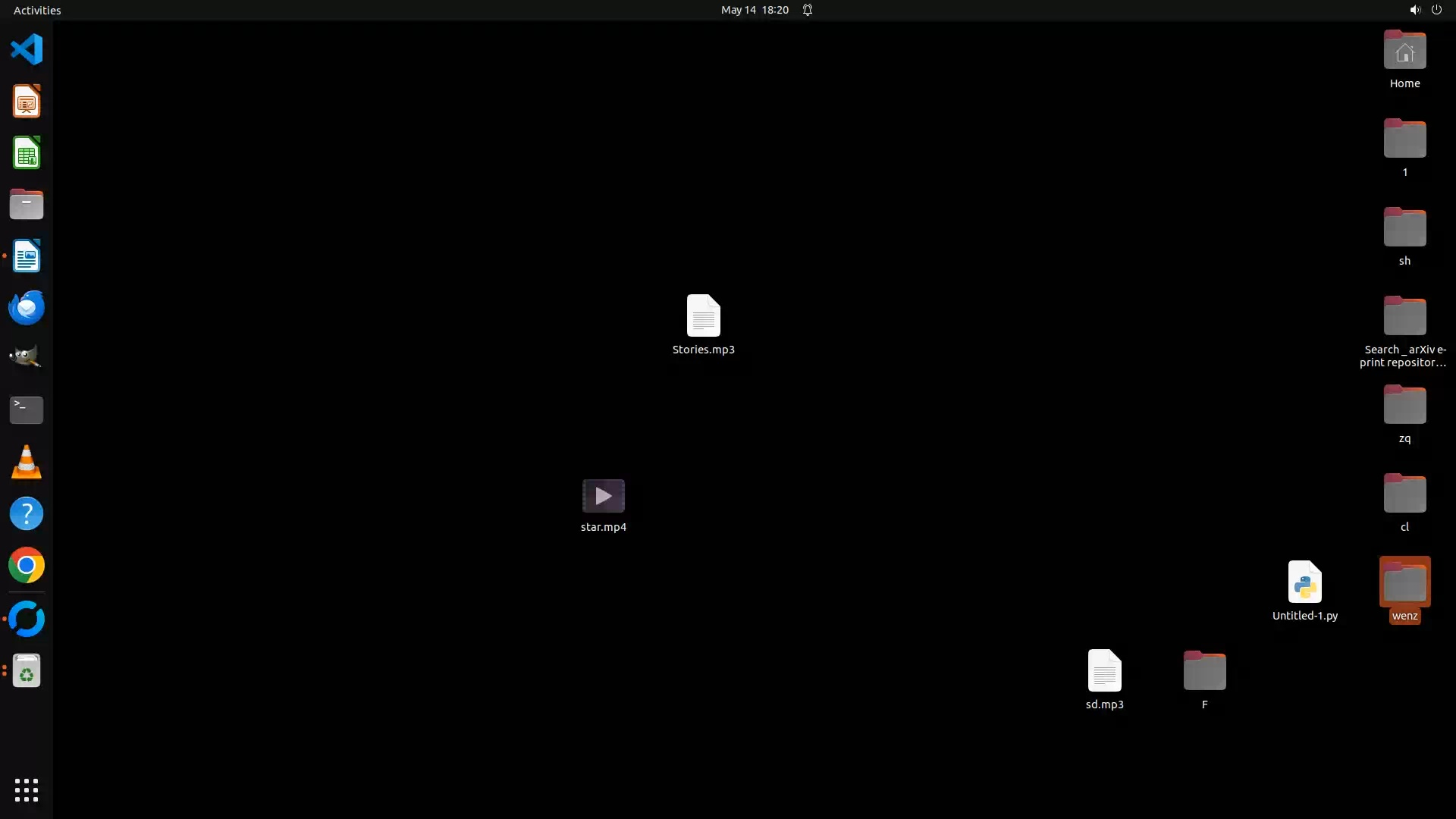Screen dimensions: 1456x819
Task: Select the Stories.mp3 file
Action: coord(703,316)
